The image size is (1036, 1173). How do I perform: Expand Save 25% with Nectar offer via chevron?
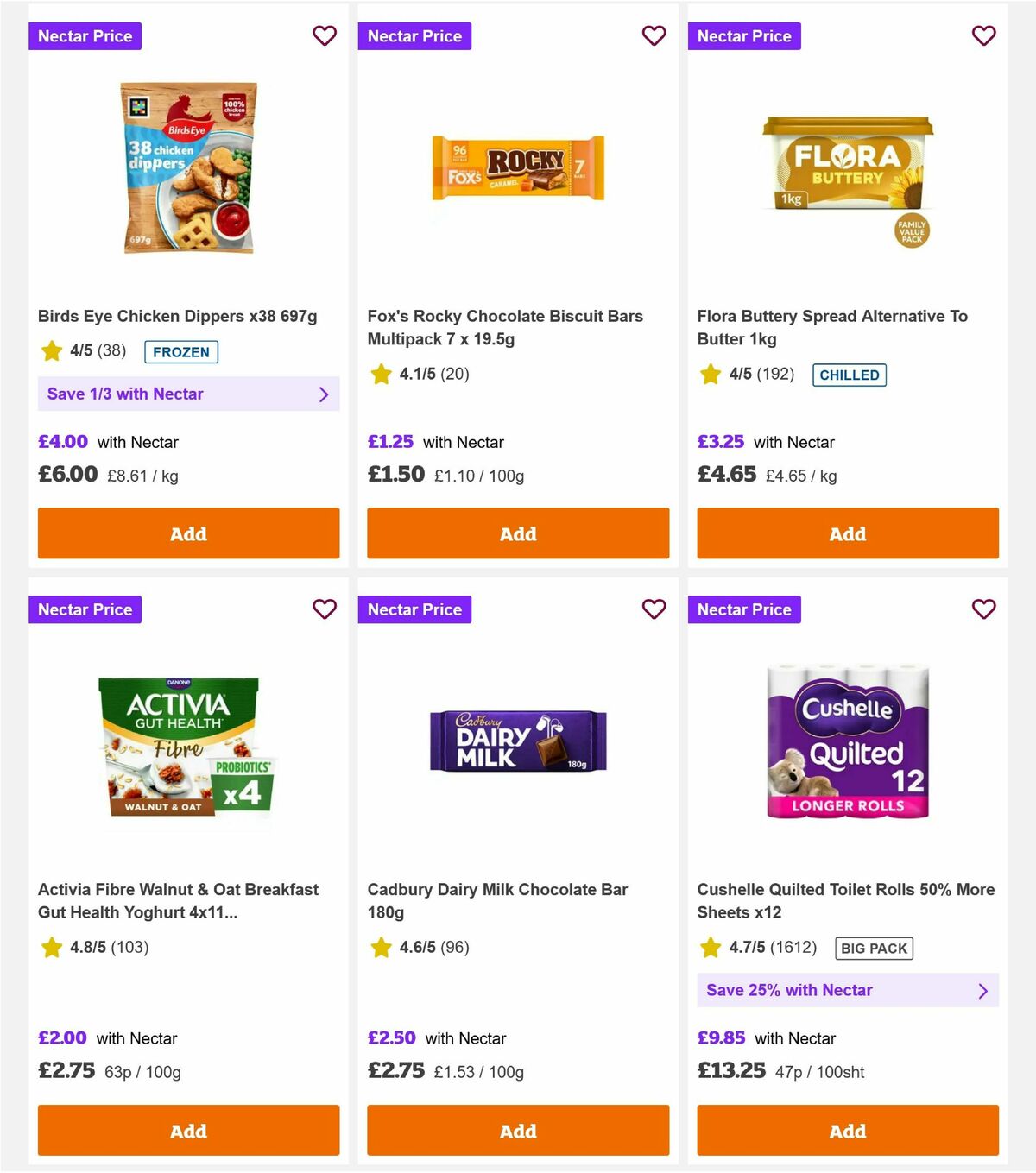coord(982,990)
